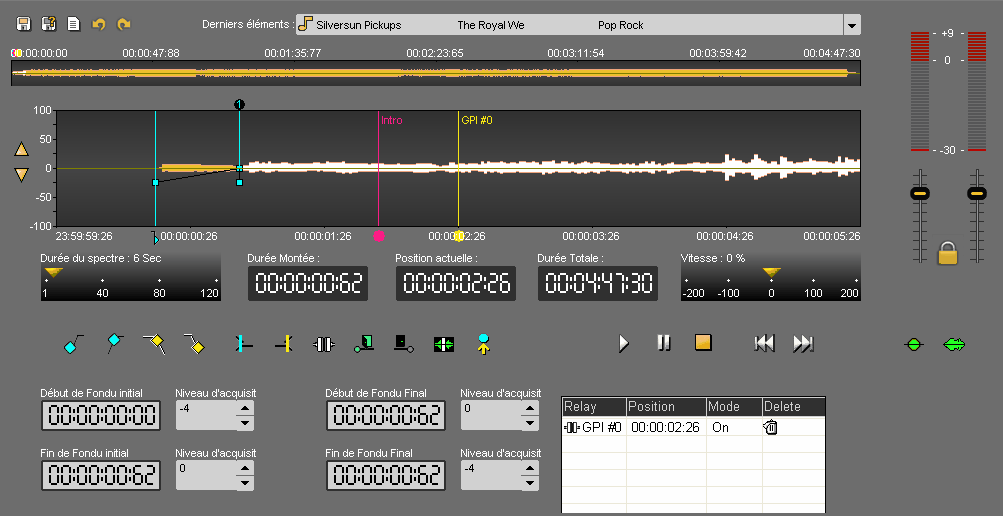This screenshot has width=1003, height=516.
Task: Click the save-as icon with question mark
Action: [x=48, y=24]
